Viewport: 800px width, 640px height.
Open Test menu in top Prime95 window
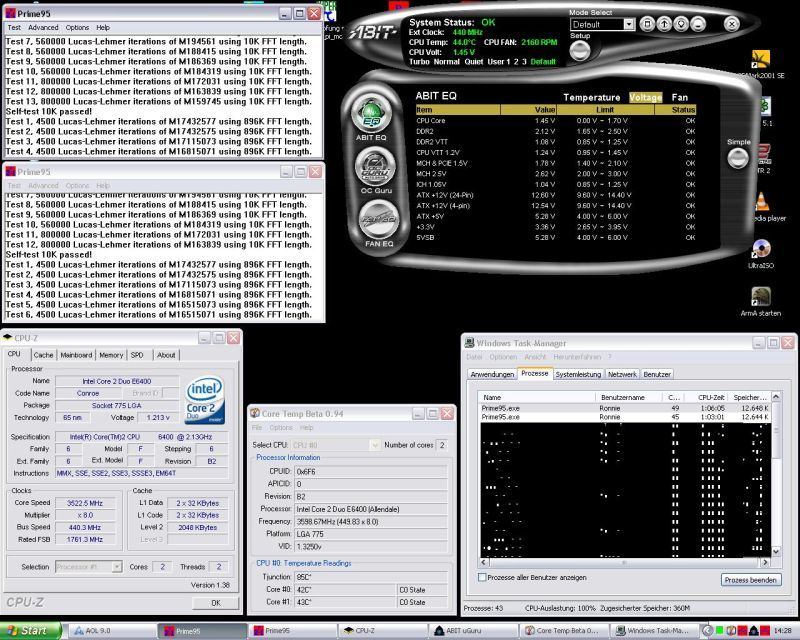pos(14,28)
